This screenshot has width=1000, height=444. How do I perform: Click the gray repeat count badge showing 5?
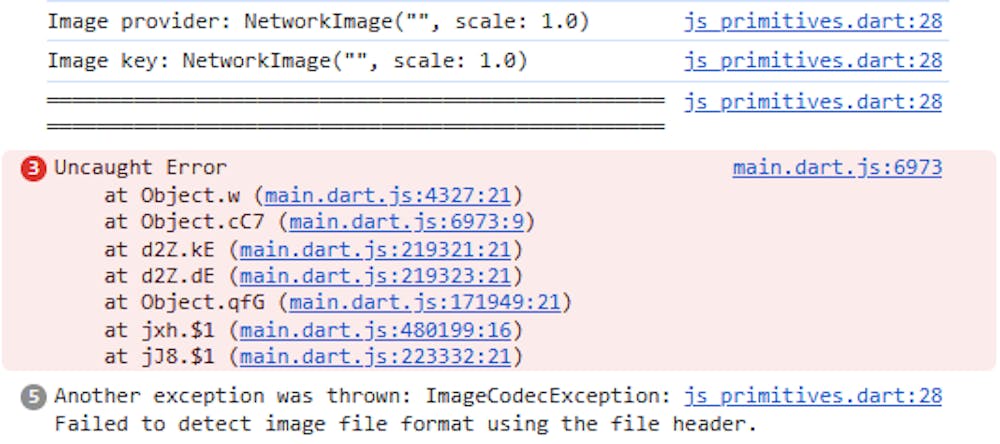tap(34, 396)
